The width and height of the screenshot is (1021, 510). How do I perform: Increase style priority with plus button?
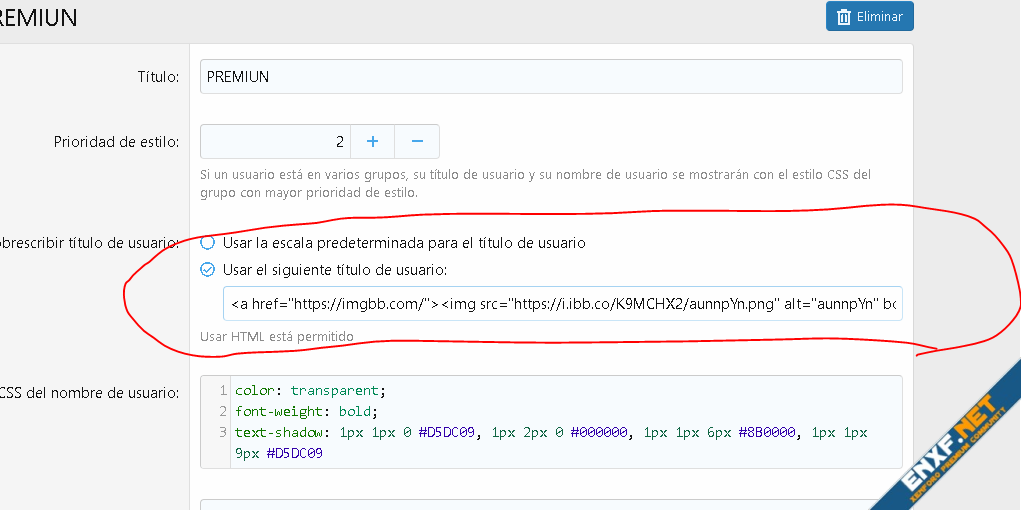[x=372, y=142]
